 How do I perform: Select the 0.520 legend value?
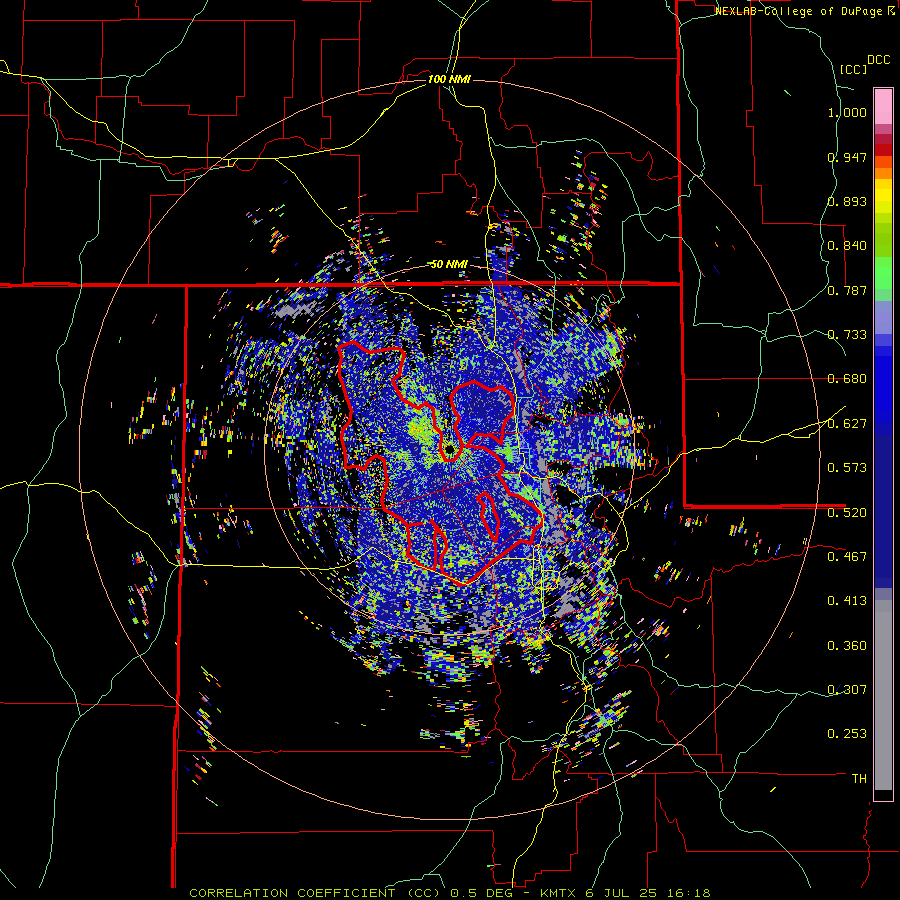coord(847,513)
